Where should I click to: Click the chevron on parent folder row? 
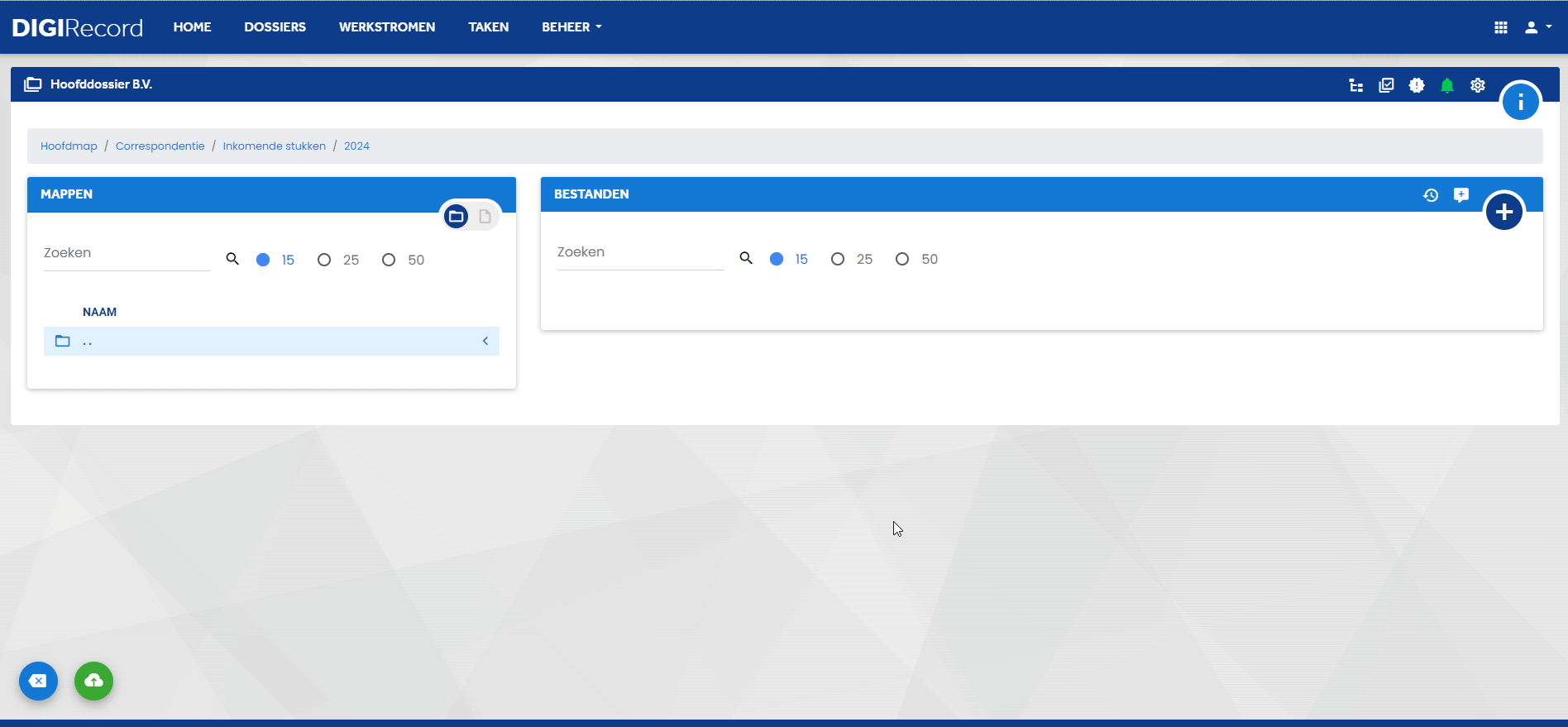(485, 341)
